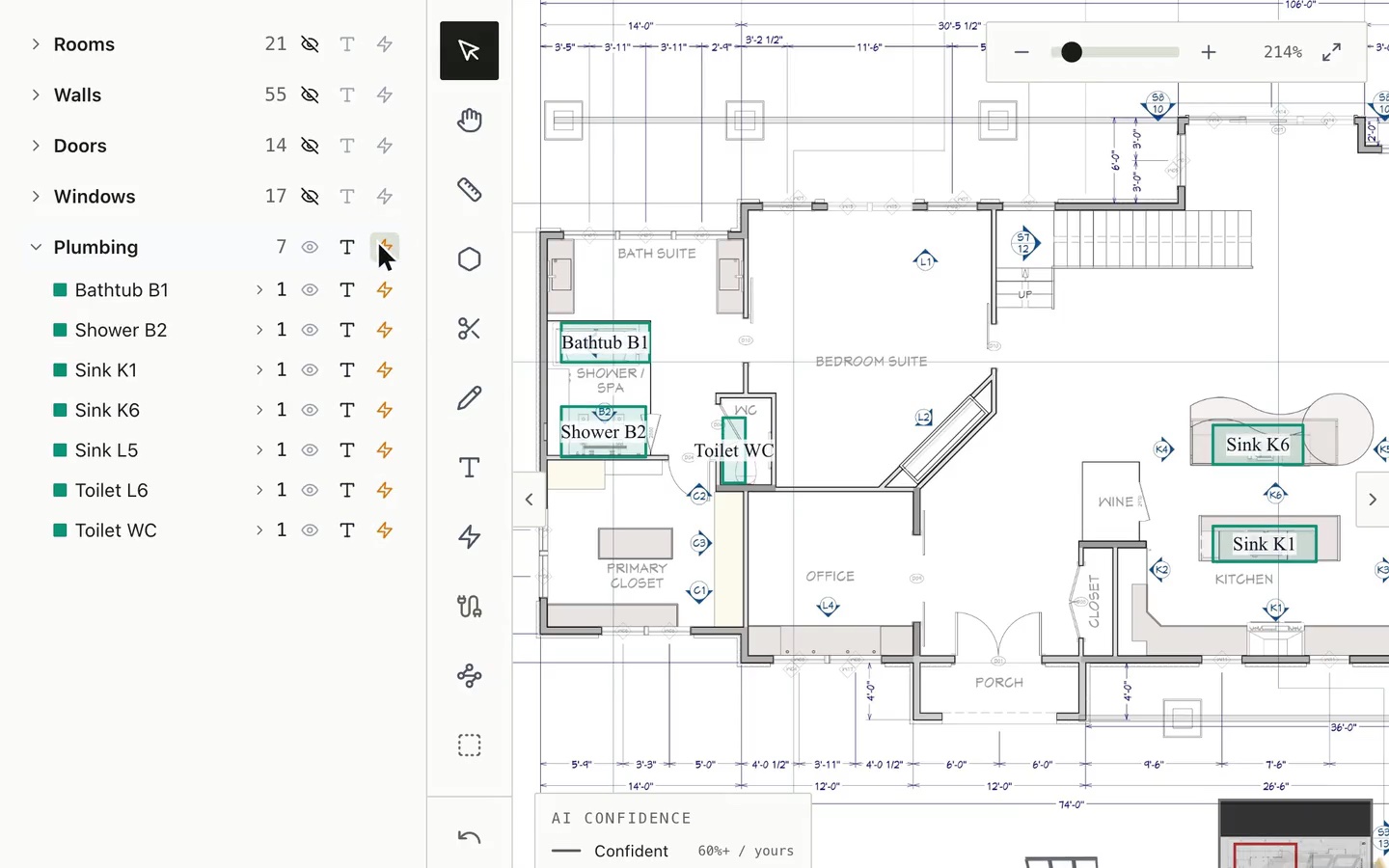Click Sink K1 label on floor plan

click(1264, 544)
